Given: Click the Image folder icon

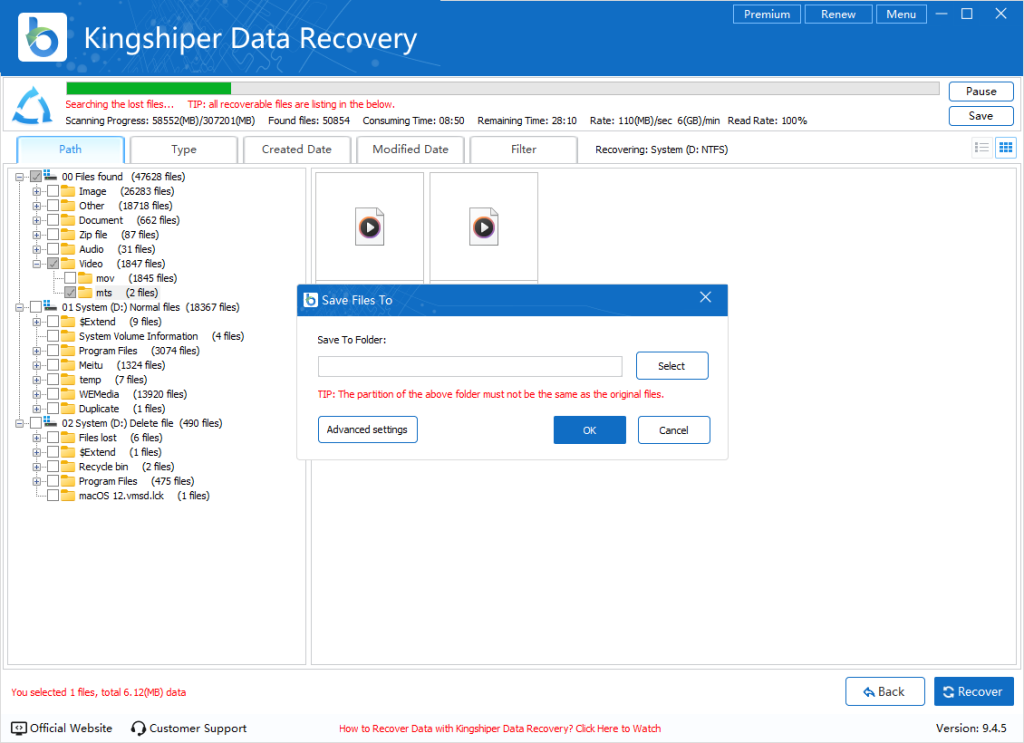Looking at the screenshot, I should coord(68,191).
